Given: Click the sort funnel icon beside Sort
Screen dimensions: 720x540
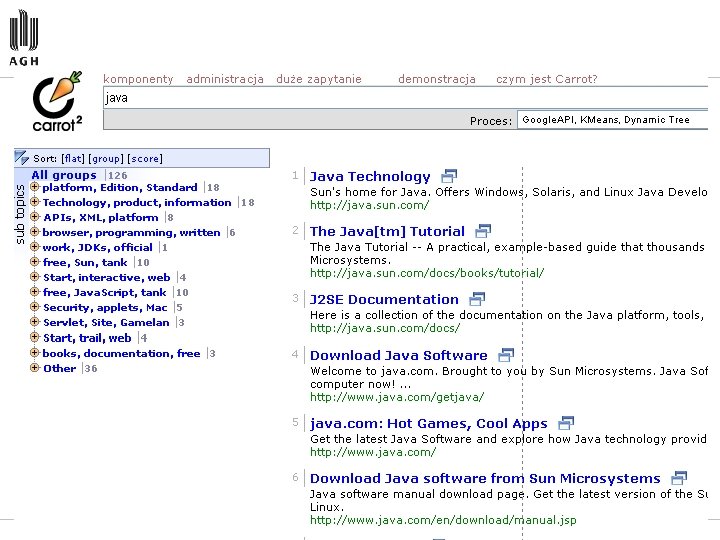Looking at the screenshot, I should [x=22, y=158].
